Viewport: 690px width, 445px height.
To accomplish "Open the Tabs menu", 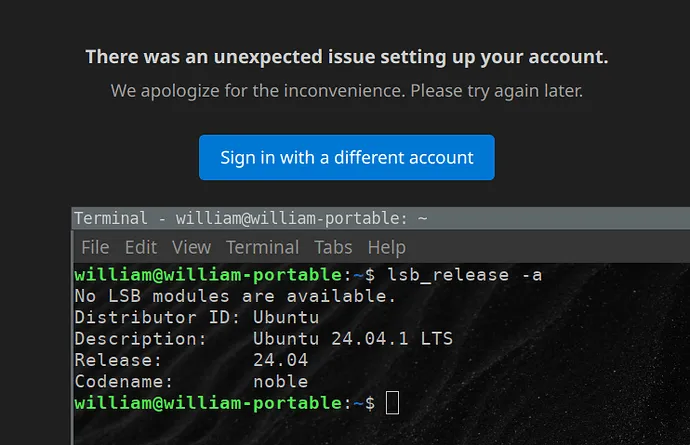I will [x=333, y=247].
